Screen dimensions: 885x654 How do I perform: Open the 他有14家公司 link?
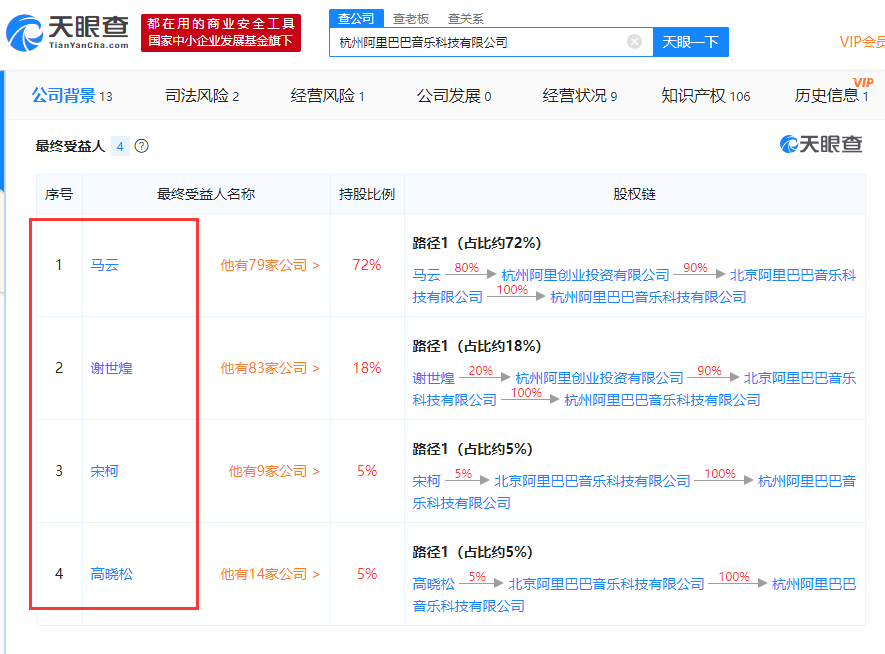(270, 574)
